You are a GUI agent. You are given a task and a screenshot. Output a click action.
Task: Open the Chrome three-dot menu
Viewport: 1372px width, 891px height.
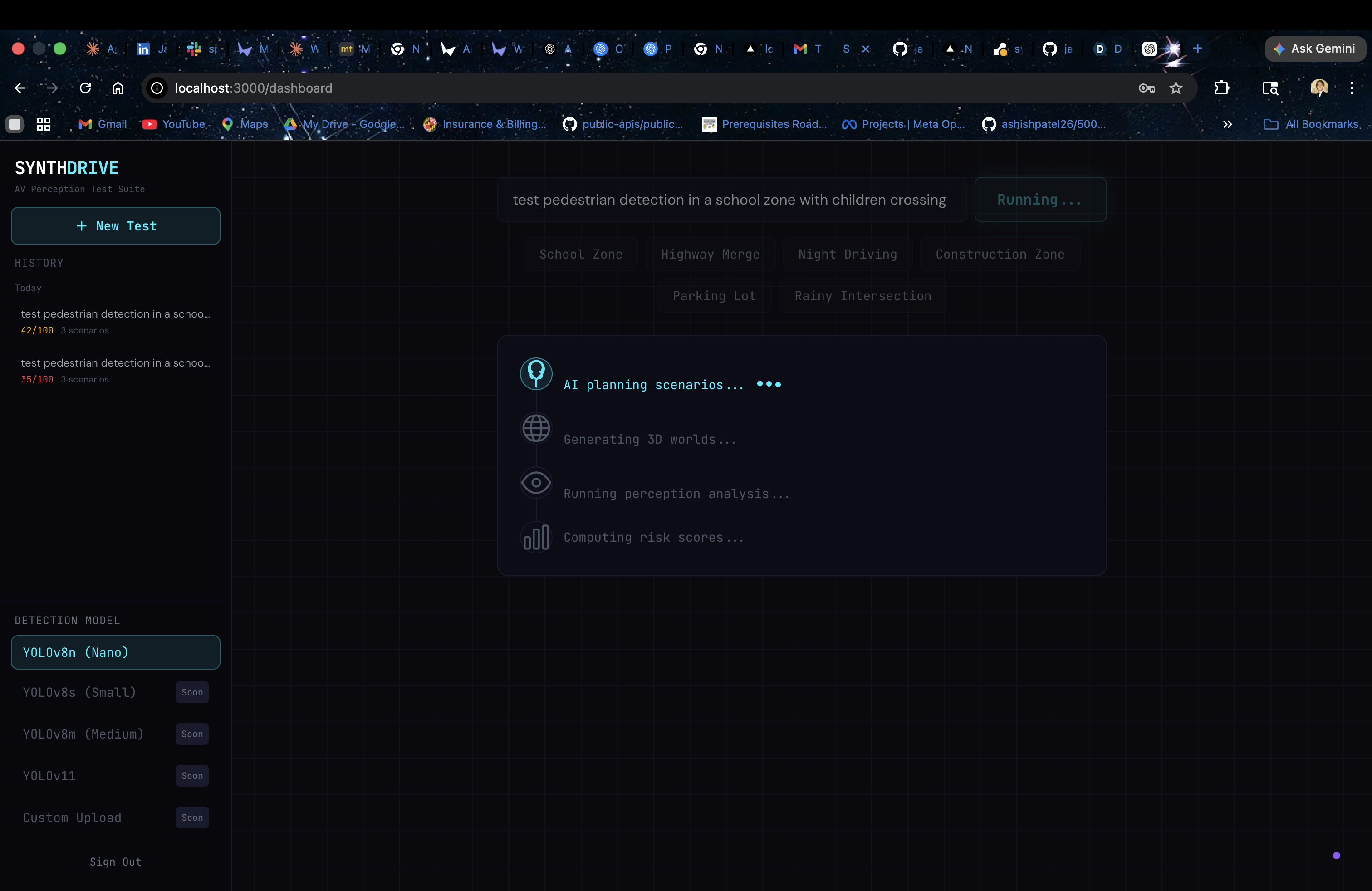click(x=1351, y=88)
